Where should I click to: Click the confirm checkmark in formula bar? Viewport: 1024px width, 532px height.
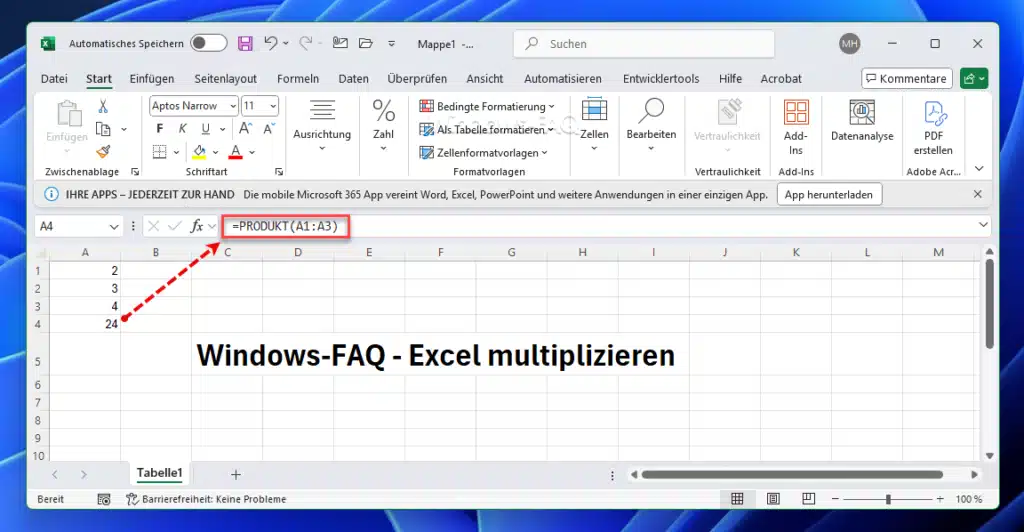(174, 226)
